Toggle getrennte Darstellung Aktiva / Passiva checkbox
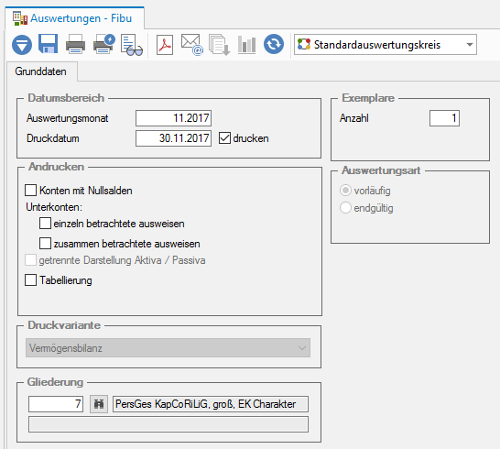The image size is (500, 449). click(x=31, y=260)
